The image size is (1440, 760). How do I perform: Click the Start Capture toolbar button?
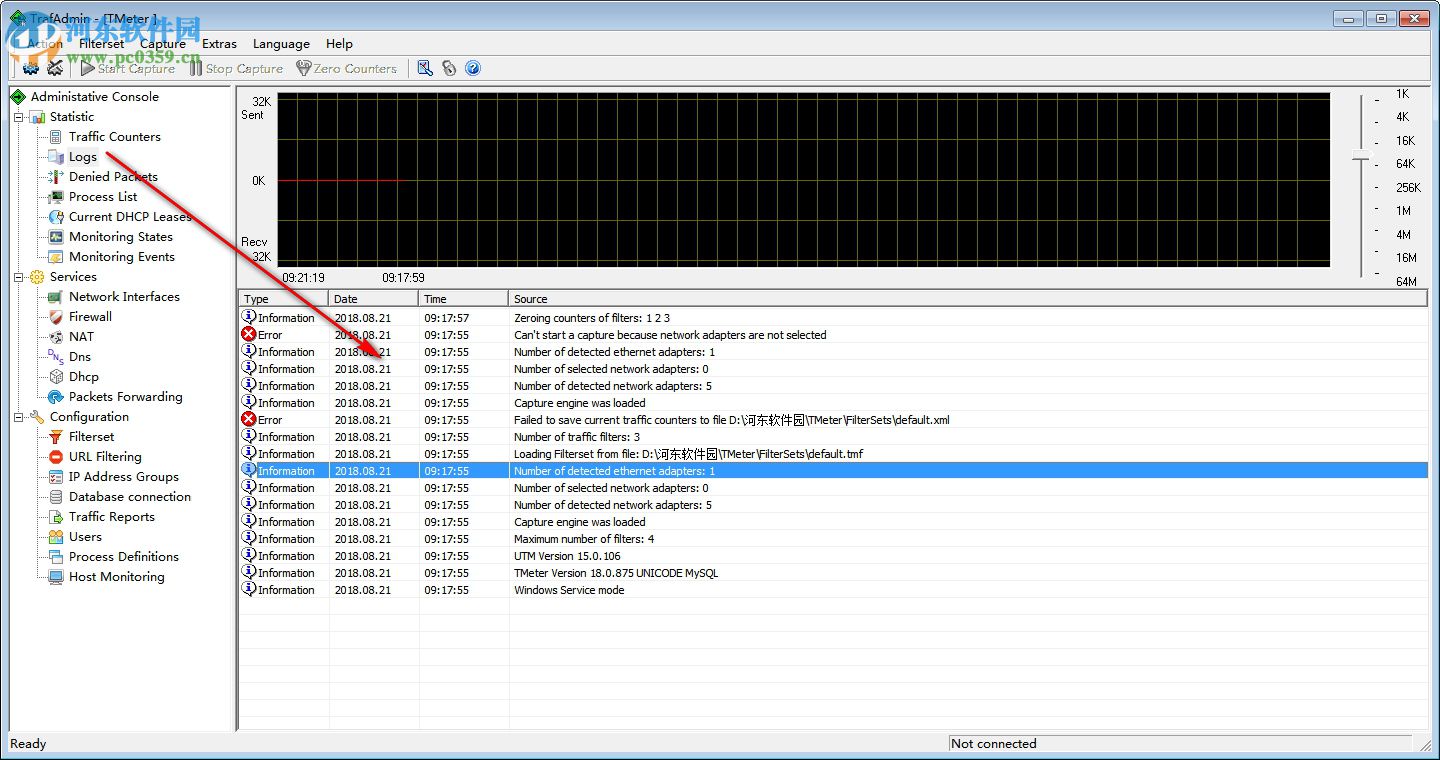[x=128, y=68]
